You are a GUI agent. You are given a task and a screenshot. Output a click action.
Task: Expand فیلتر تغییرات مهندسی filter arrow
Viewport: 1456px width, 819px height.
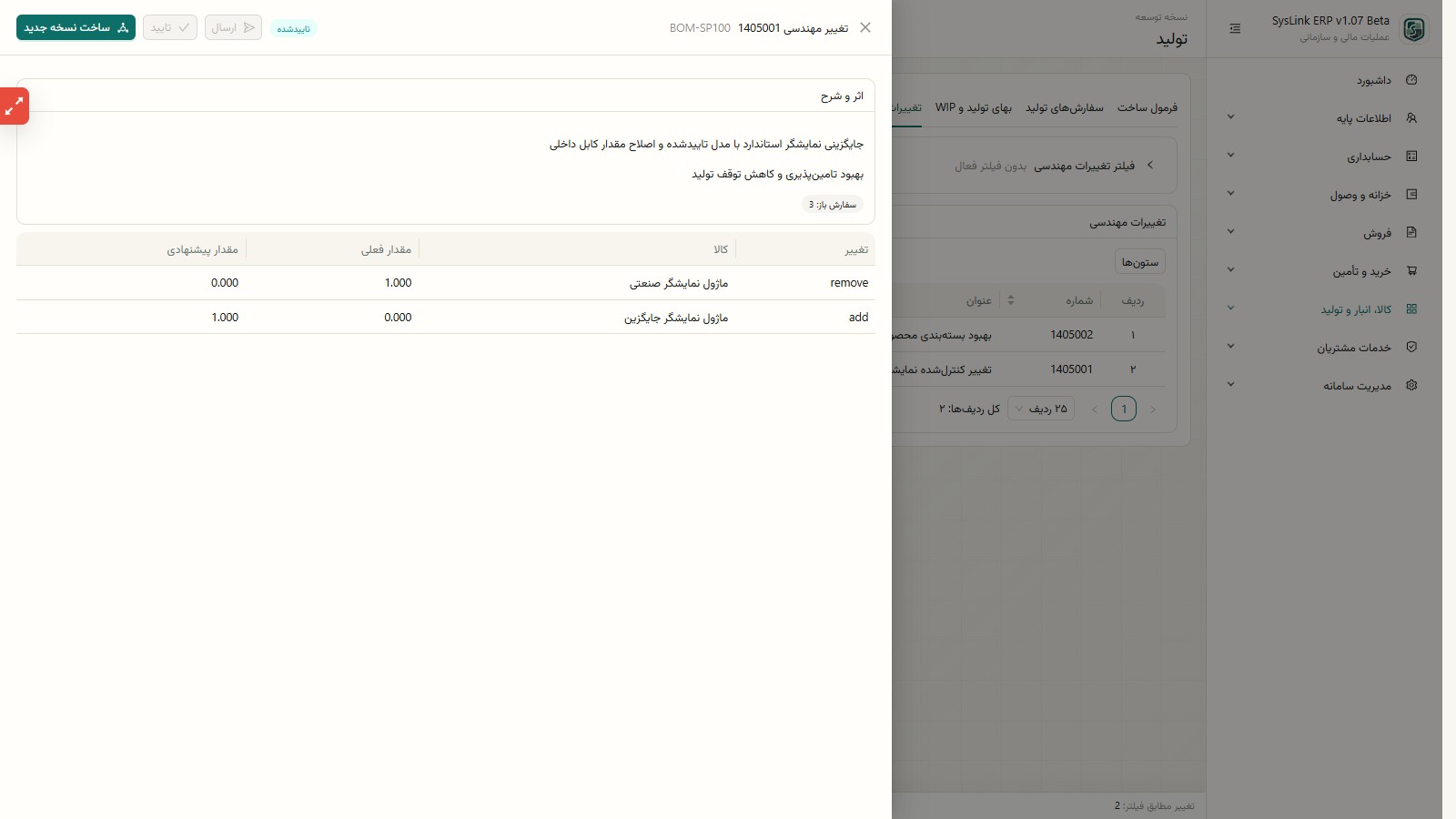click(1150, 165)
